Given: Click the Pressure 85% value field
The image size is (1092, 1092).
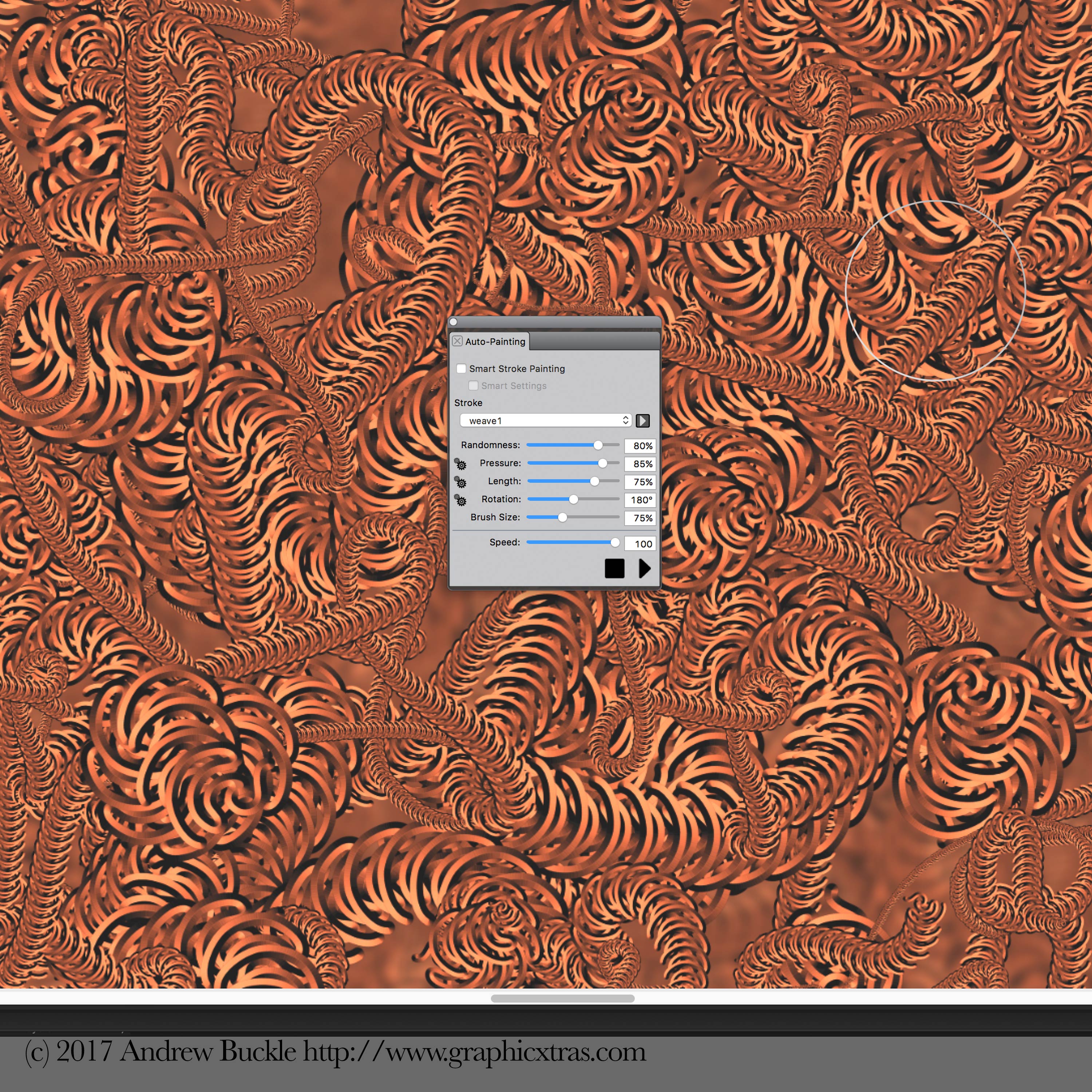Looking at the screenshot, I should (x=640, y=463).
